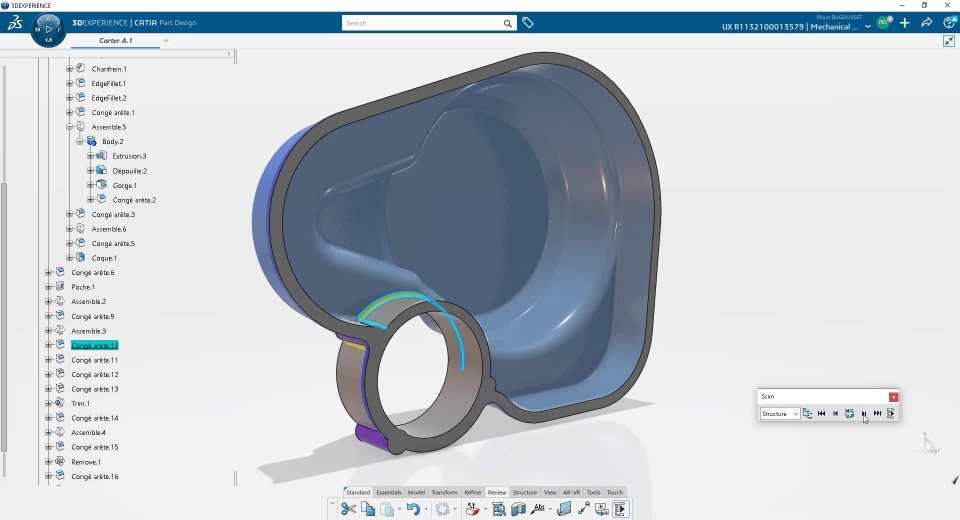
Task: Step to previous feature in Scan panel
Action: point(835,413)
